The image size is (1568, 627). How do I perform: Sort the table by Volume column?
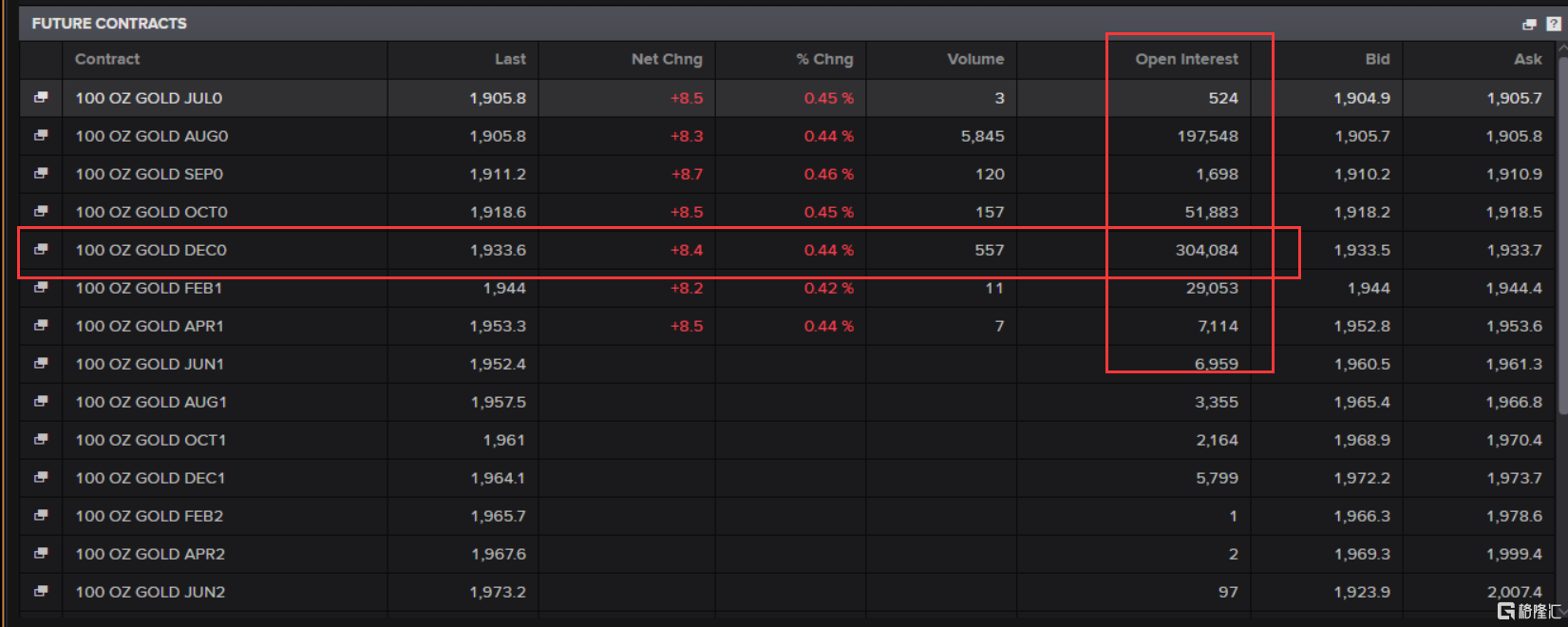[974, 59]
